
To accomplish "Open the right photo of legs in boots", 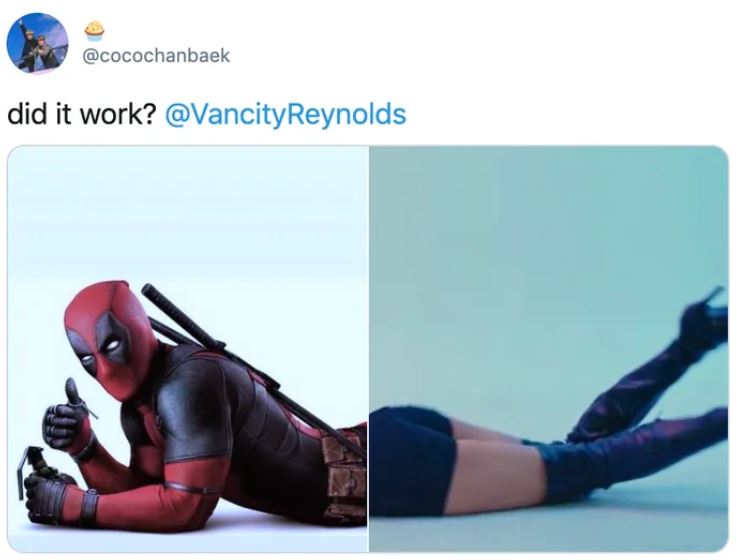I will pyautogui.click(x=549, y=349).
